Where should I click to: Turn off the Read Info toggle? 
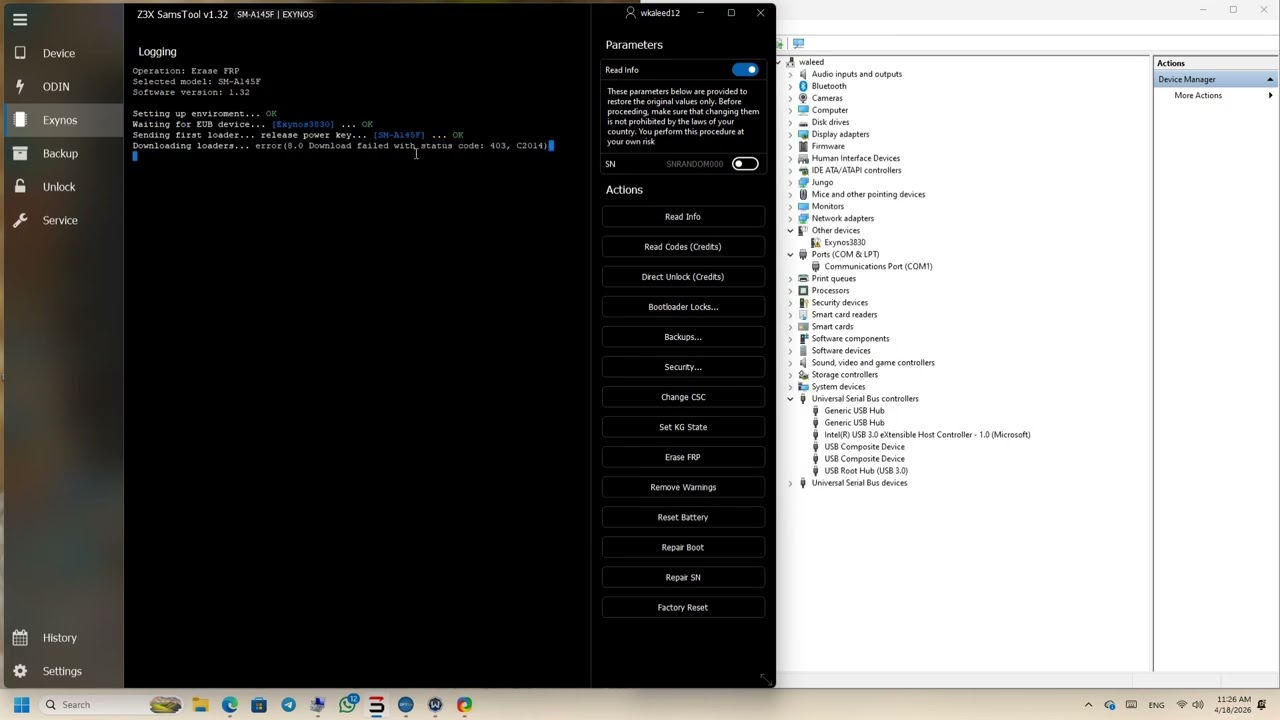[745, 70]
